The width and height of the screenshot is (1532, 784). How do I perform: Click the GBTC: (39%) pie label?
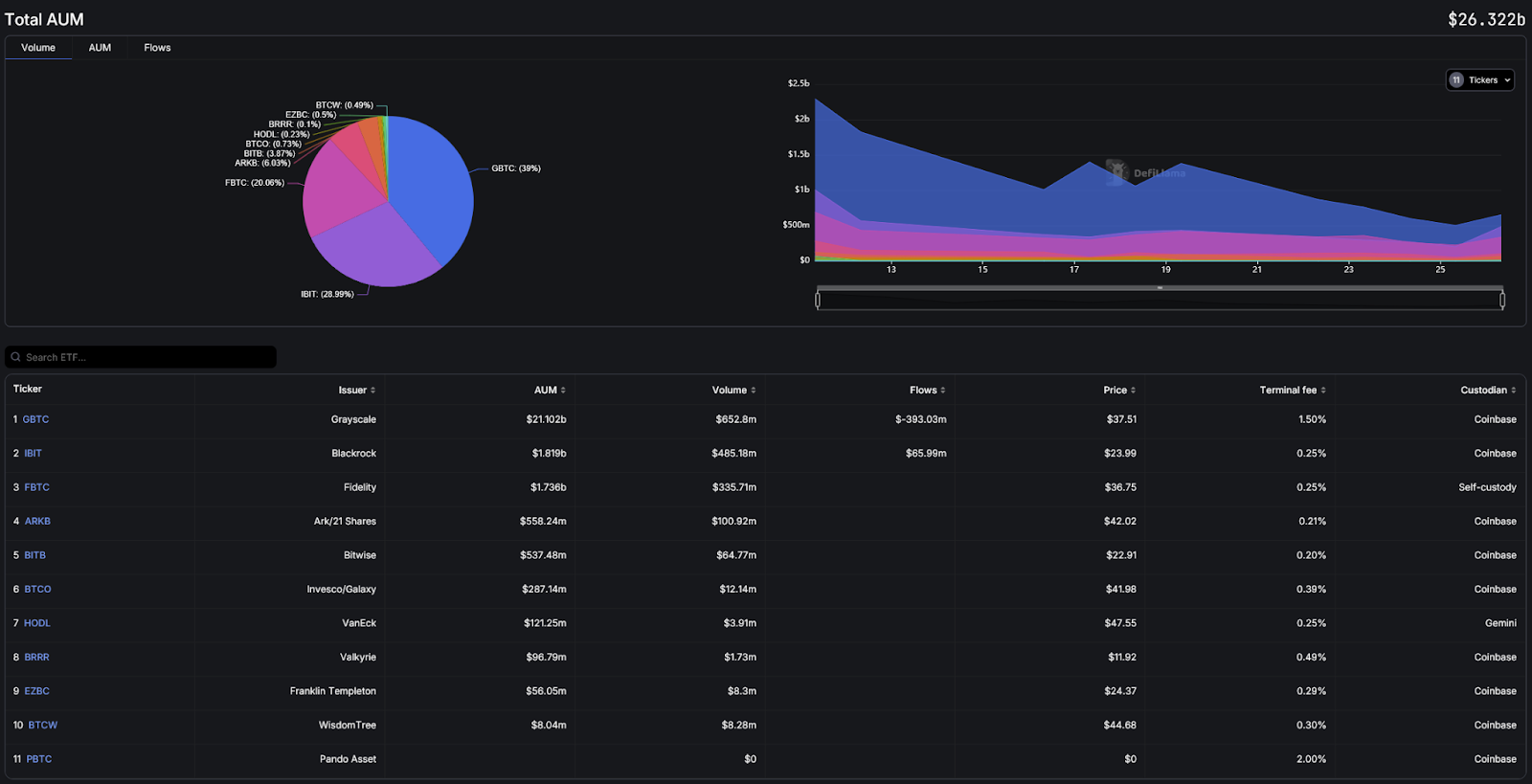coord(516,168)
